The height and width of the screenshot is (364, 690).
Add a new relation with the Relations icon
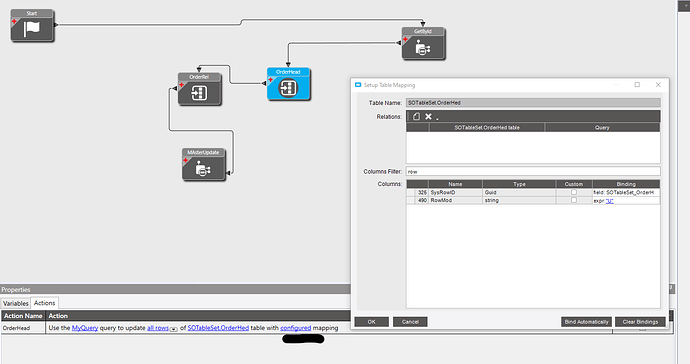[x=416, y=117]
